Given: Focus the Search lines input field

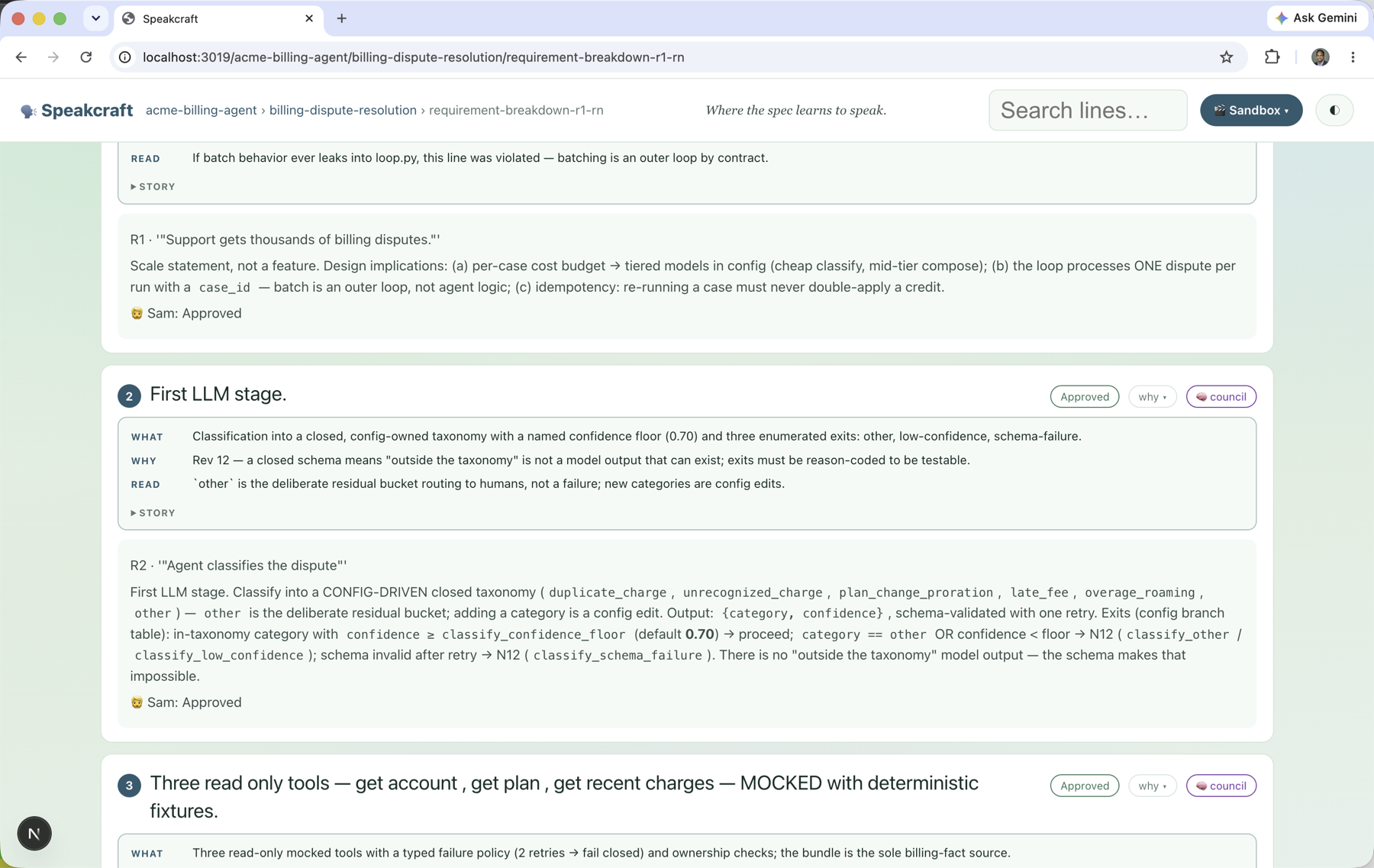Looking at the screenshot, I should click(x=1088, y=111).
